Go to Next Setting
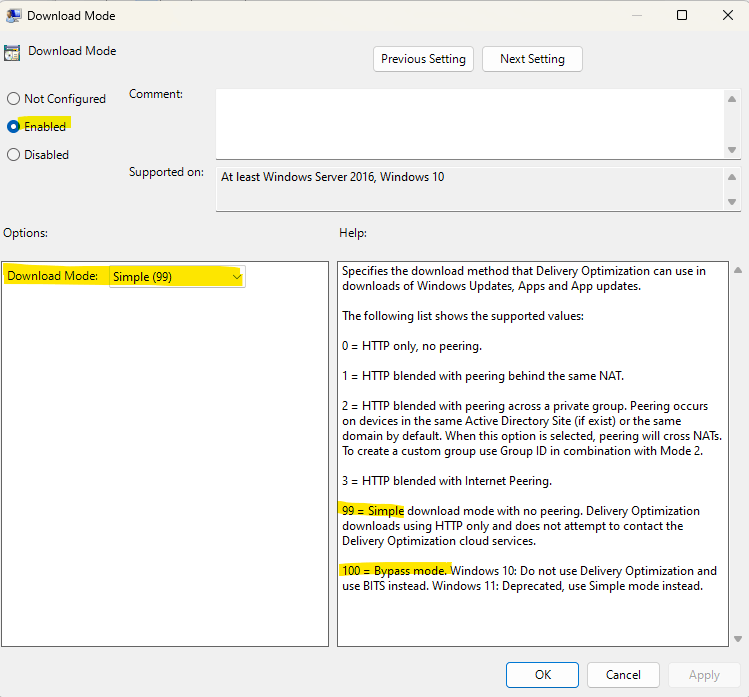 (x=532, y=59)
